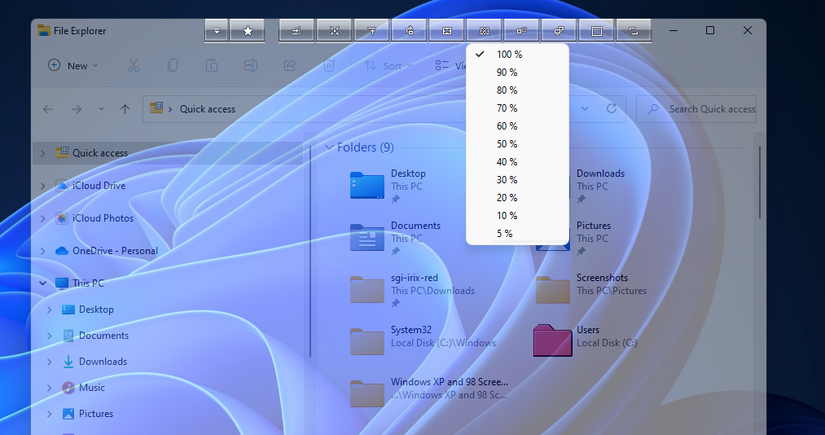
Task: Choose 70 % from the transparency list
Action: pyautogui.click(x=517, y=108)
